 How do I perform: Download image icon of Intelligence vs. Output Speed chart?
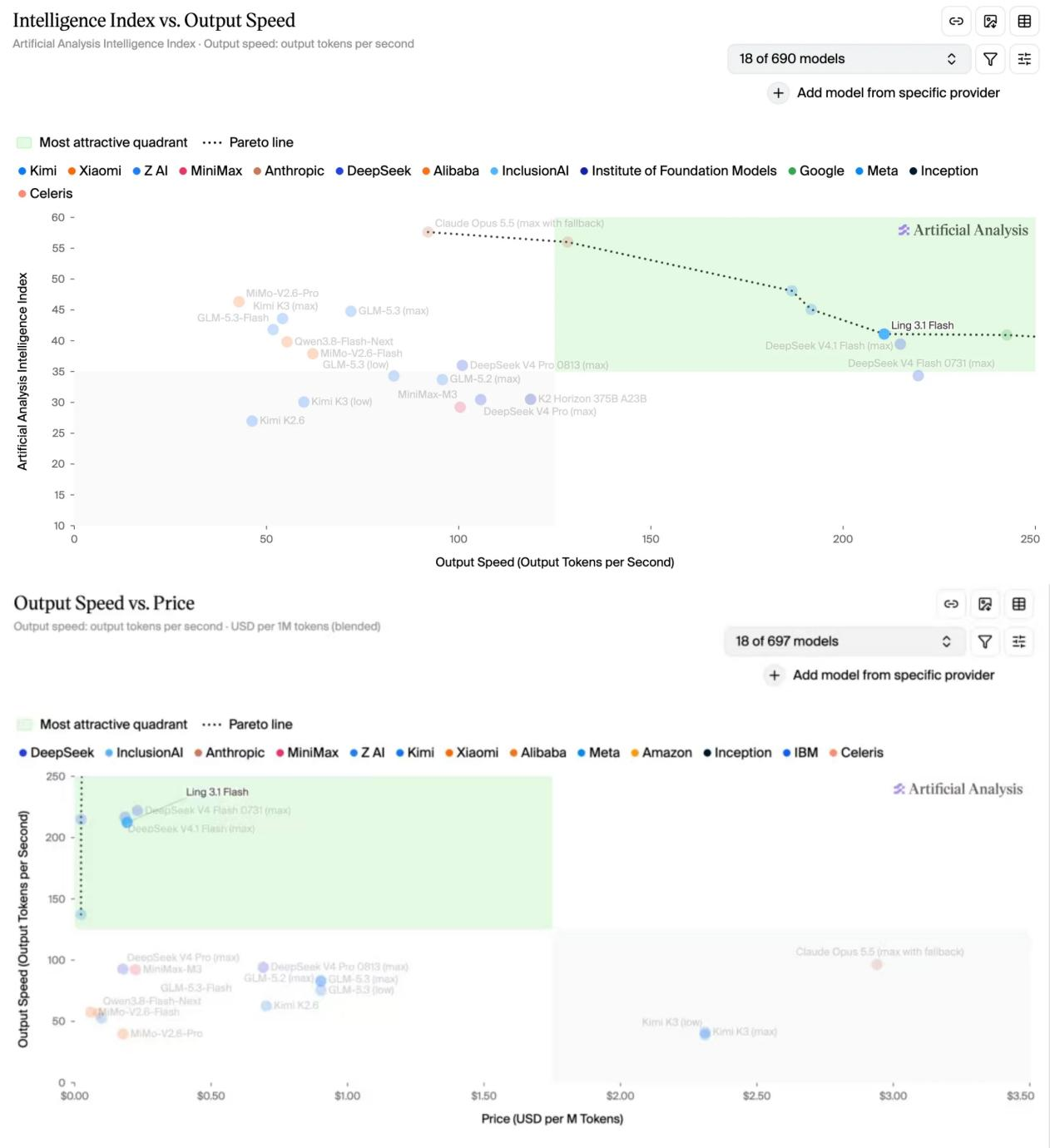pyautogui.click(x=990, y=22)
